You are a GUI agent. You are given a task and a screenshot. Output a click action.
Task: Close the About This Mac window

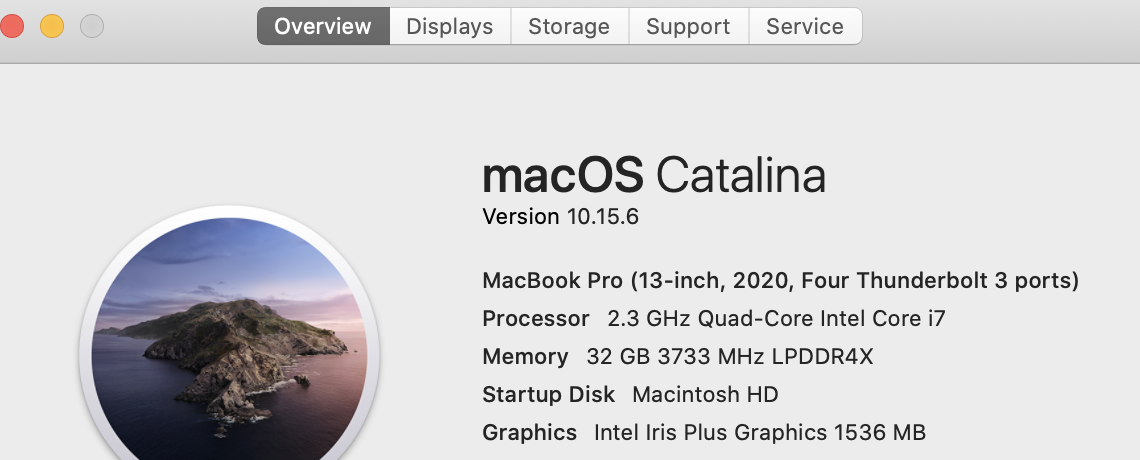coord(11,26)
